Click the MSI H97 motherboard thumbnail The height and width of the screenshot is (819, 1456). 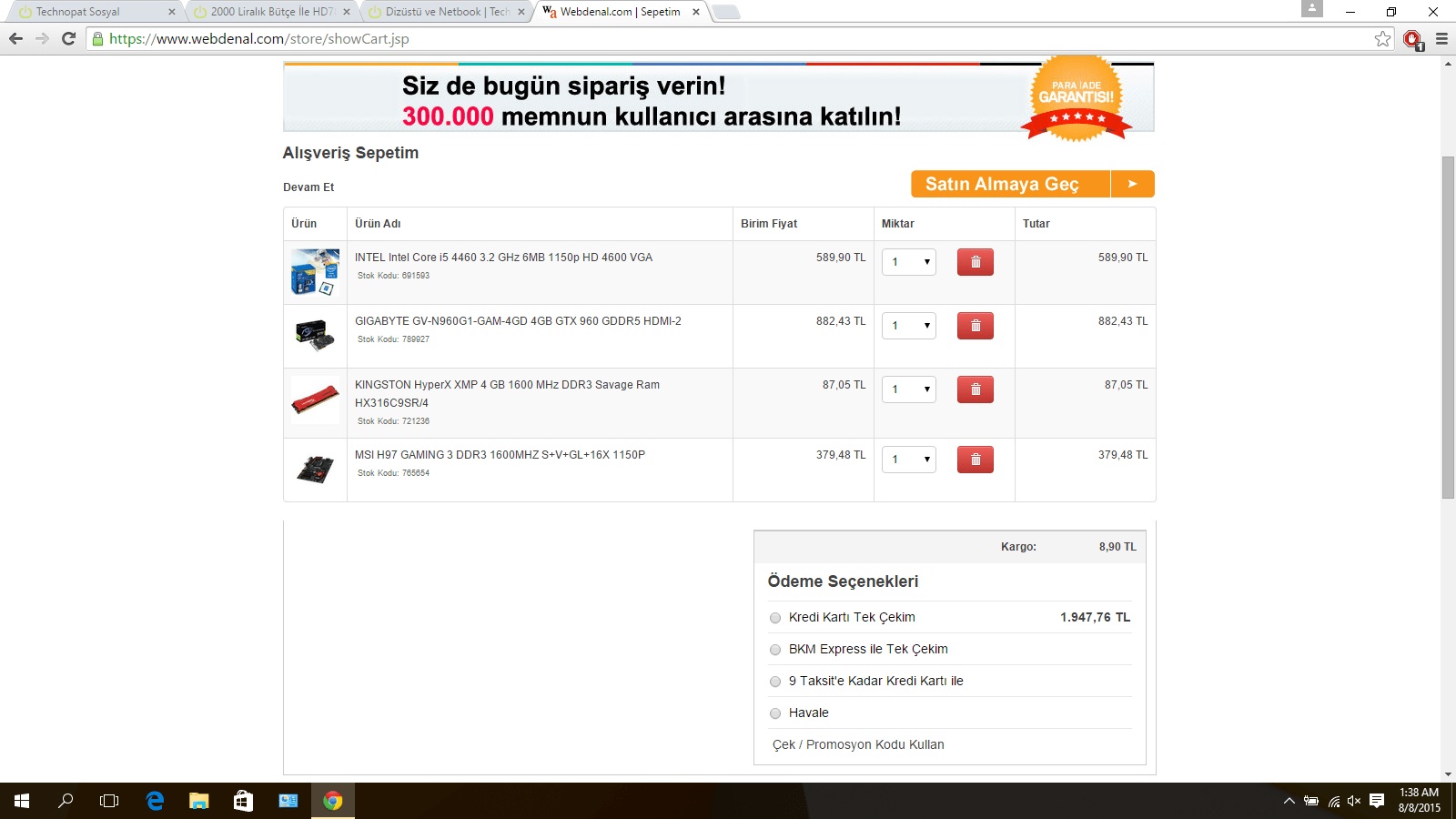(x=315, y=469)
